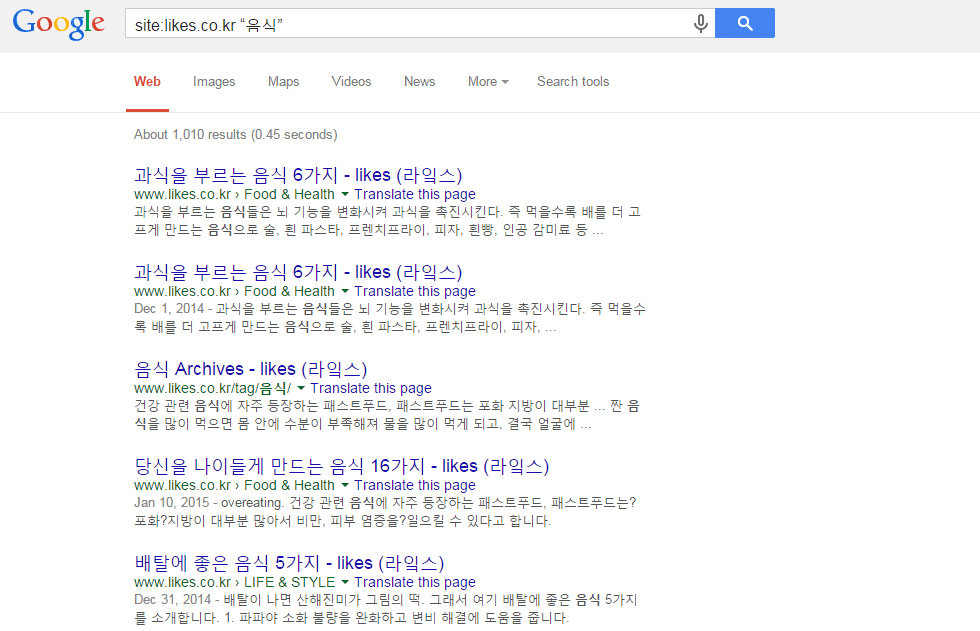This screenshot has height=631, width=980.
Task: Click the 'www.likes.co.kr/tag/음식/' URL text
Action: (x=212, y=389)
